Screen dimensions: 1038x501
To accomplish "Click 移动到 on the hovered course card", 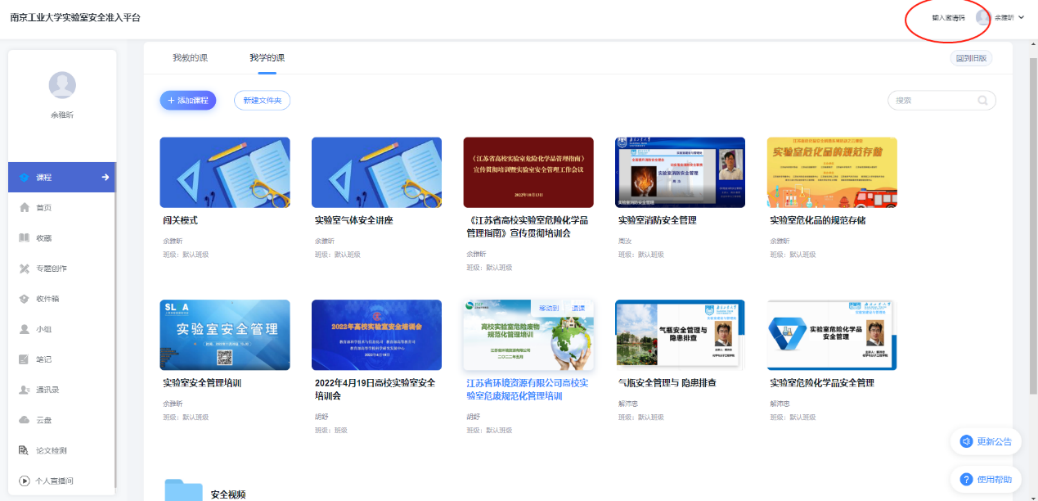I will (550, 307).
